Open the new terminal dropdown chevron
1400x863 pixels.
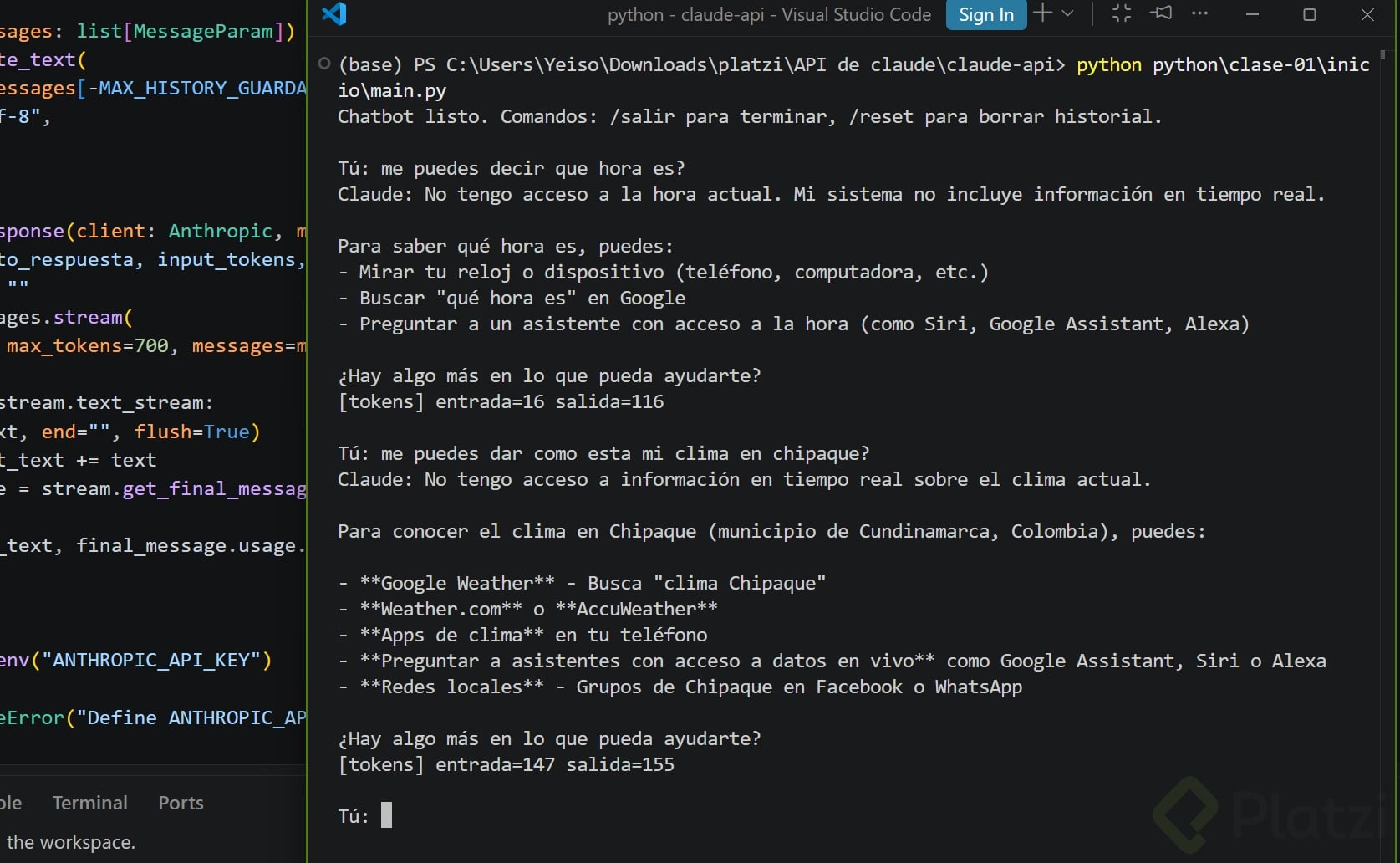point(1067,13)
